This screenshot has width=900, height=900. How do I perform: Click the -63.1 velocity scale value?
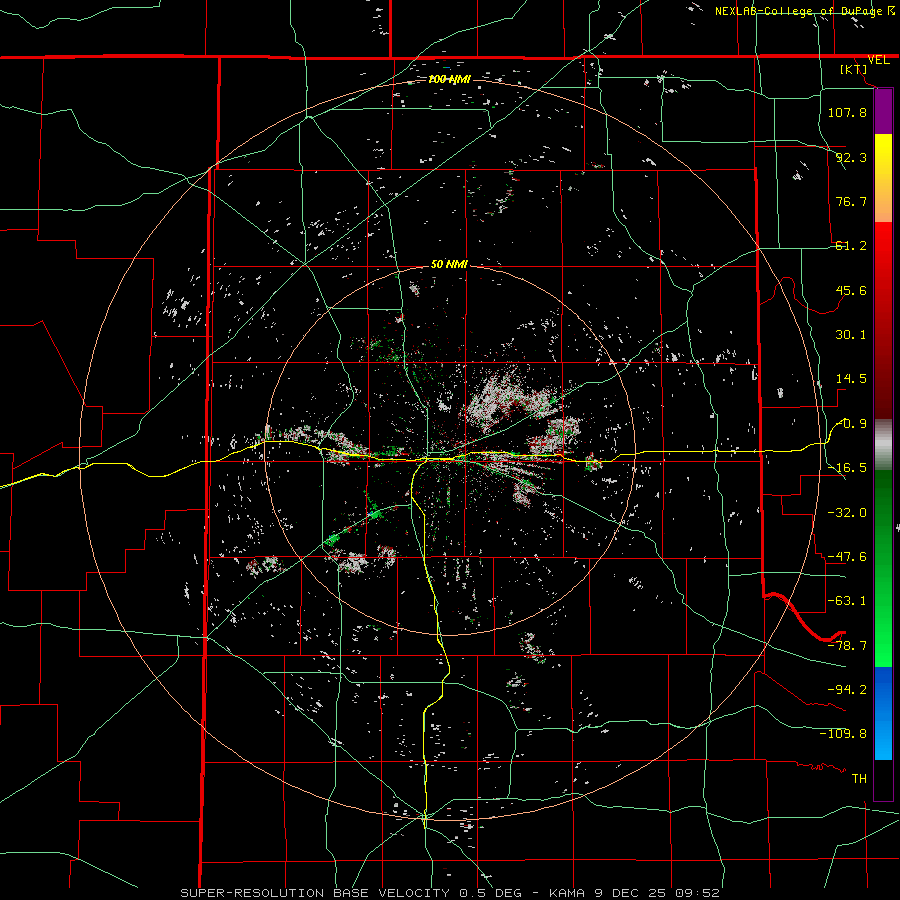847,601
